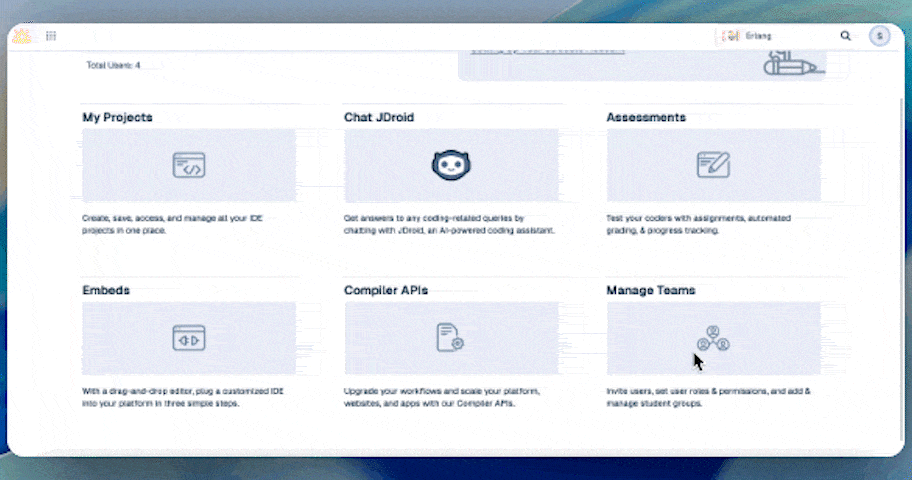Open the Manage Teams users icon

[713, 338]
